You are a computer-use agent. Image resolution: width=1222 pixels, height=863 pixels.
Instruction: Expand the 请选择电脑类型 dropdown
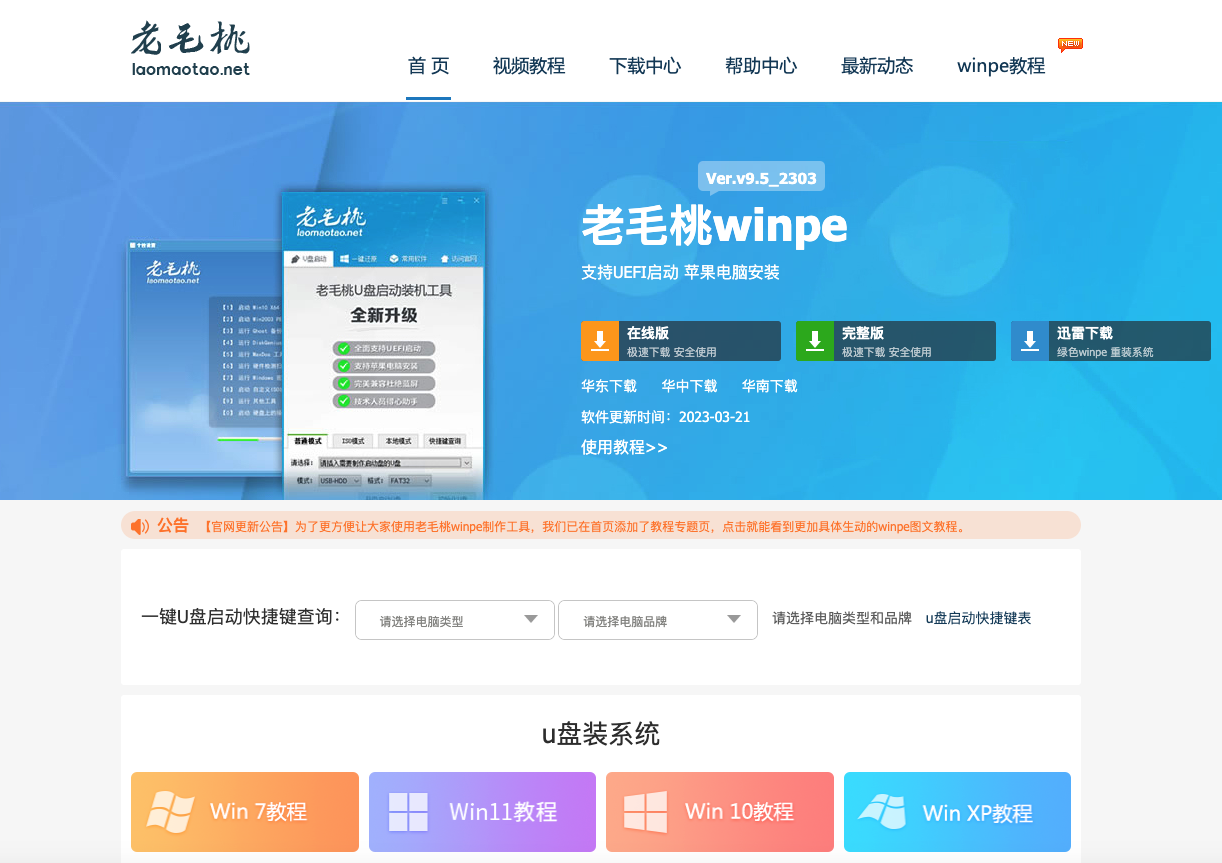455,620
